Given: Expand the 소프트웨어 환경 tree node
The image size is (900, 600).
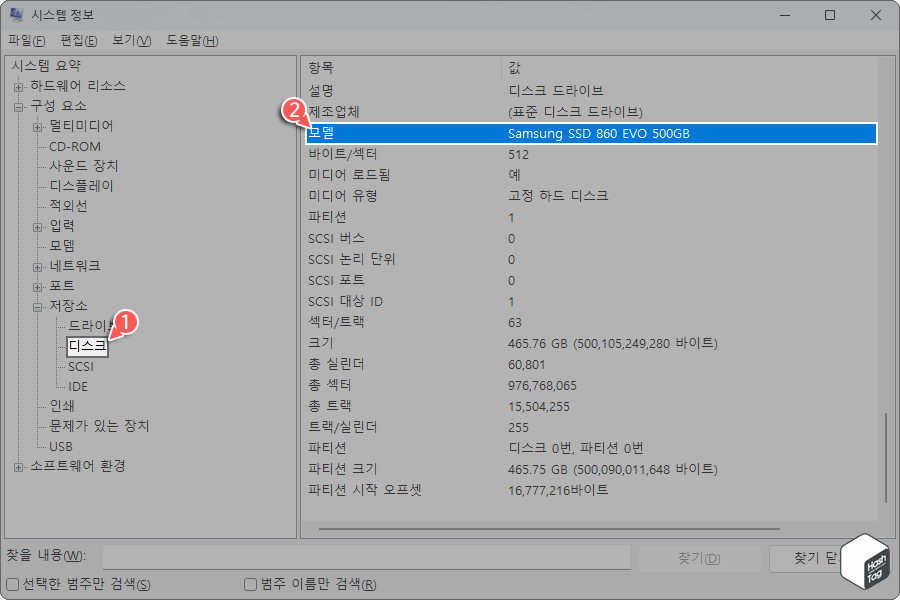Looking at the screenshot, I should click(18, 466).
